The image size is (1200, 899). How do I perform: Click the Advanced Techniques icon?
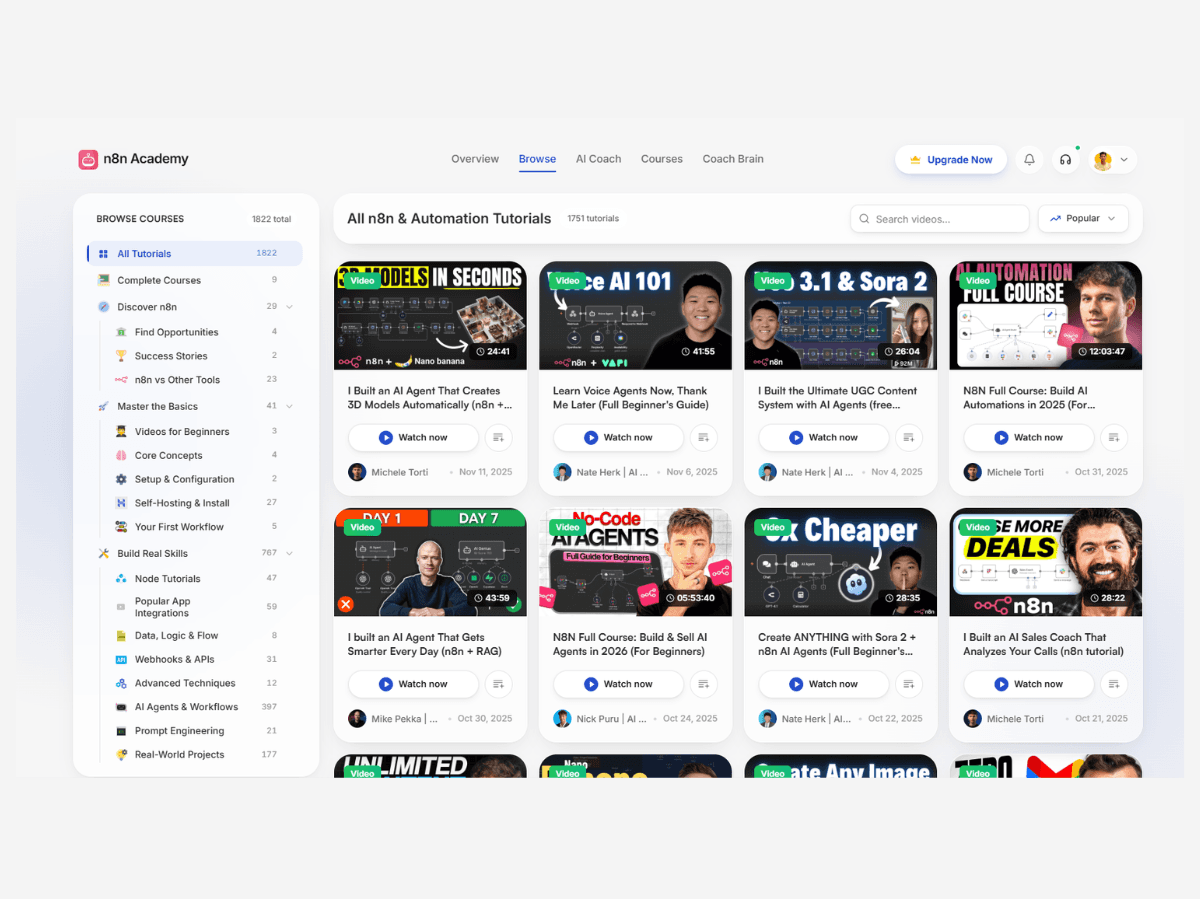coord(121,683)
